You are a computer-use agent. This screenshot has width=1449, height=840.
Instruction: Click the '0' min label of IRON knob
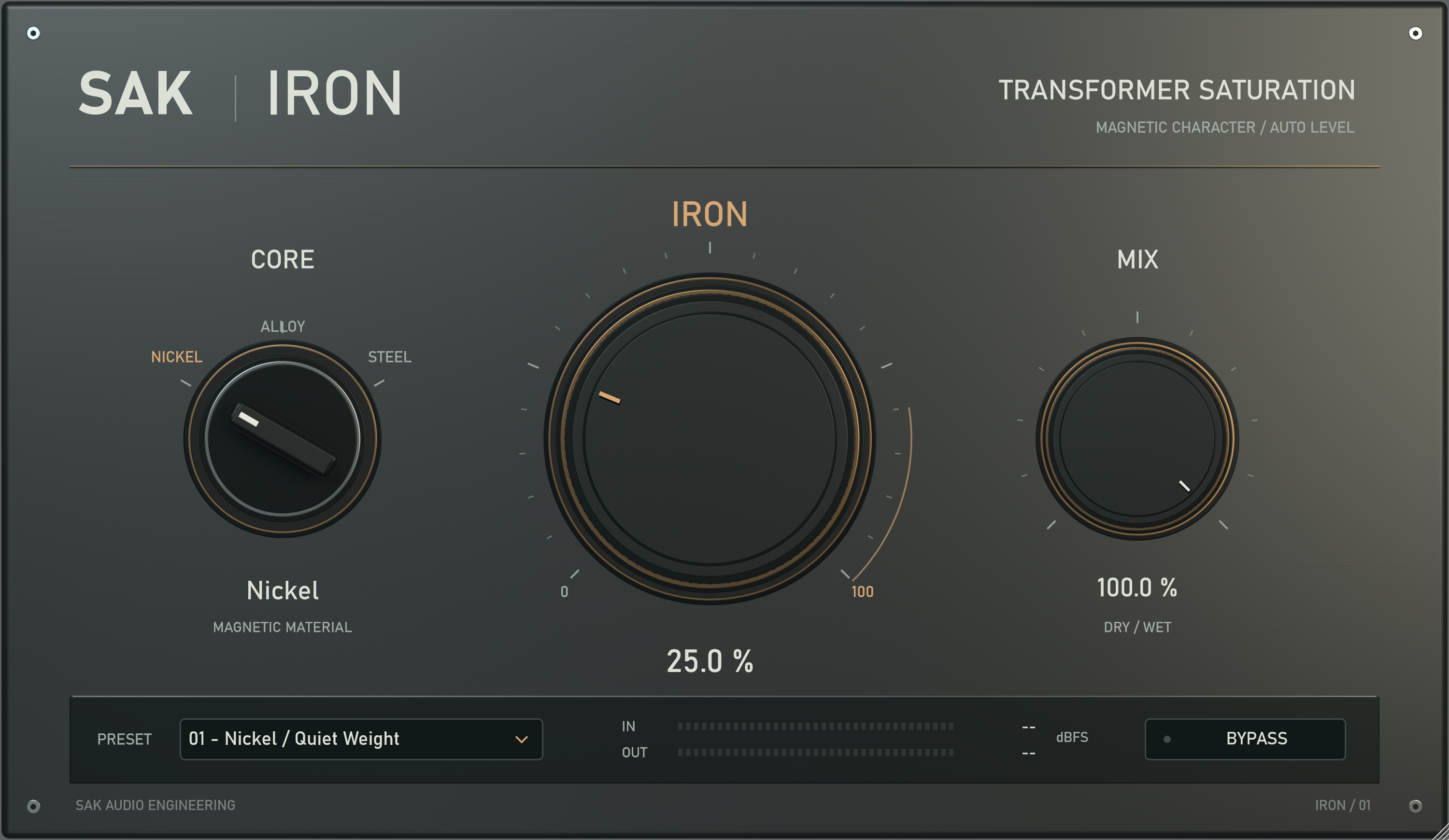[564, 592]
